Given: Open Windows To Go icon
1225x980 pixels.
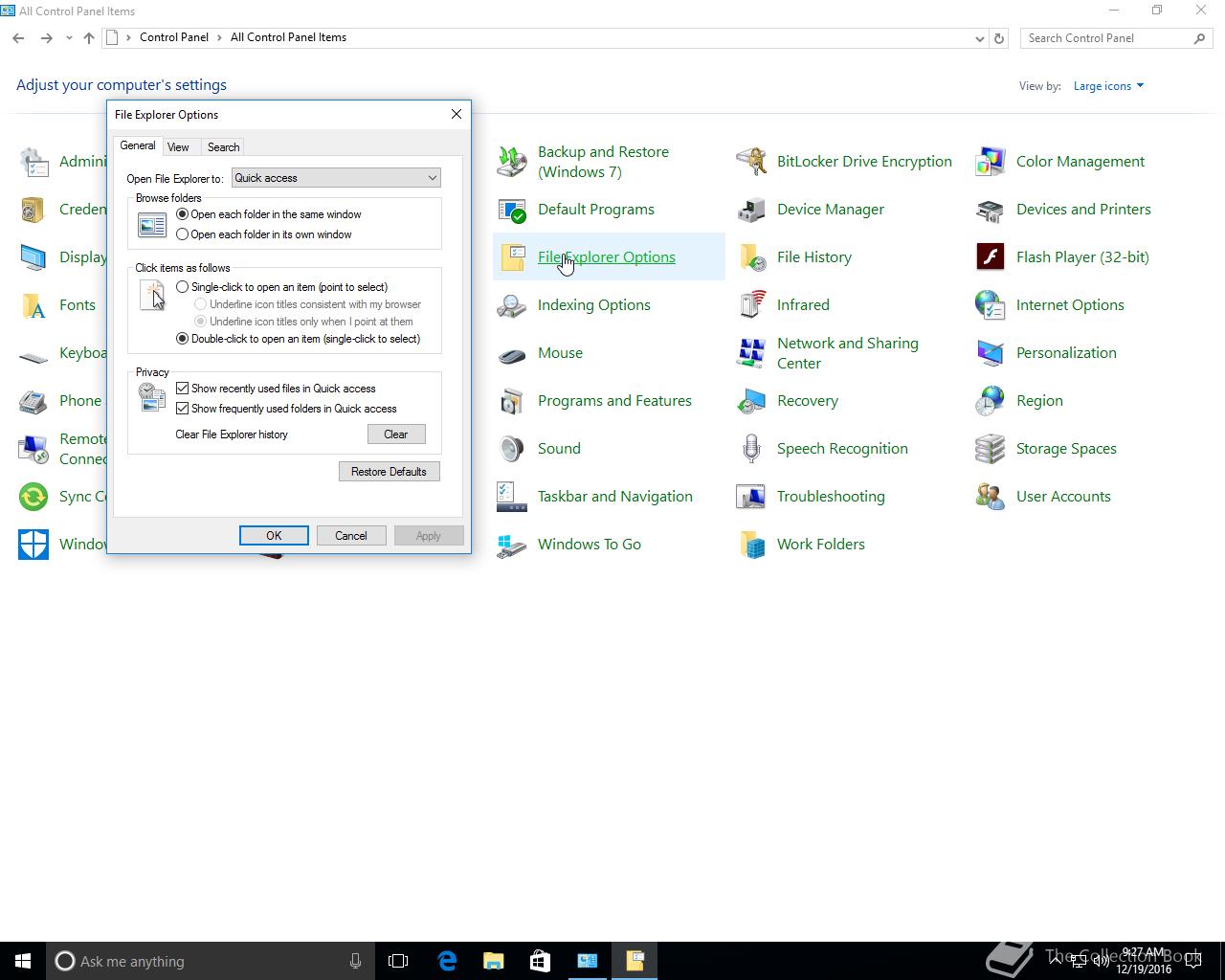Looking at the screenshot, I should coord(512,545).
